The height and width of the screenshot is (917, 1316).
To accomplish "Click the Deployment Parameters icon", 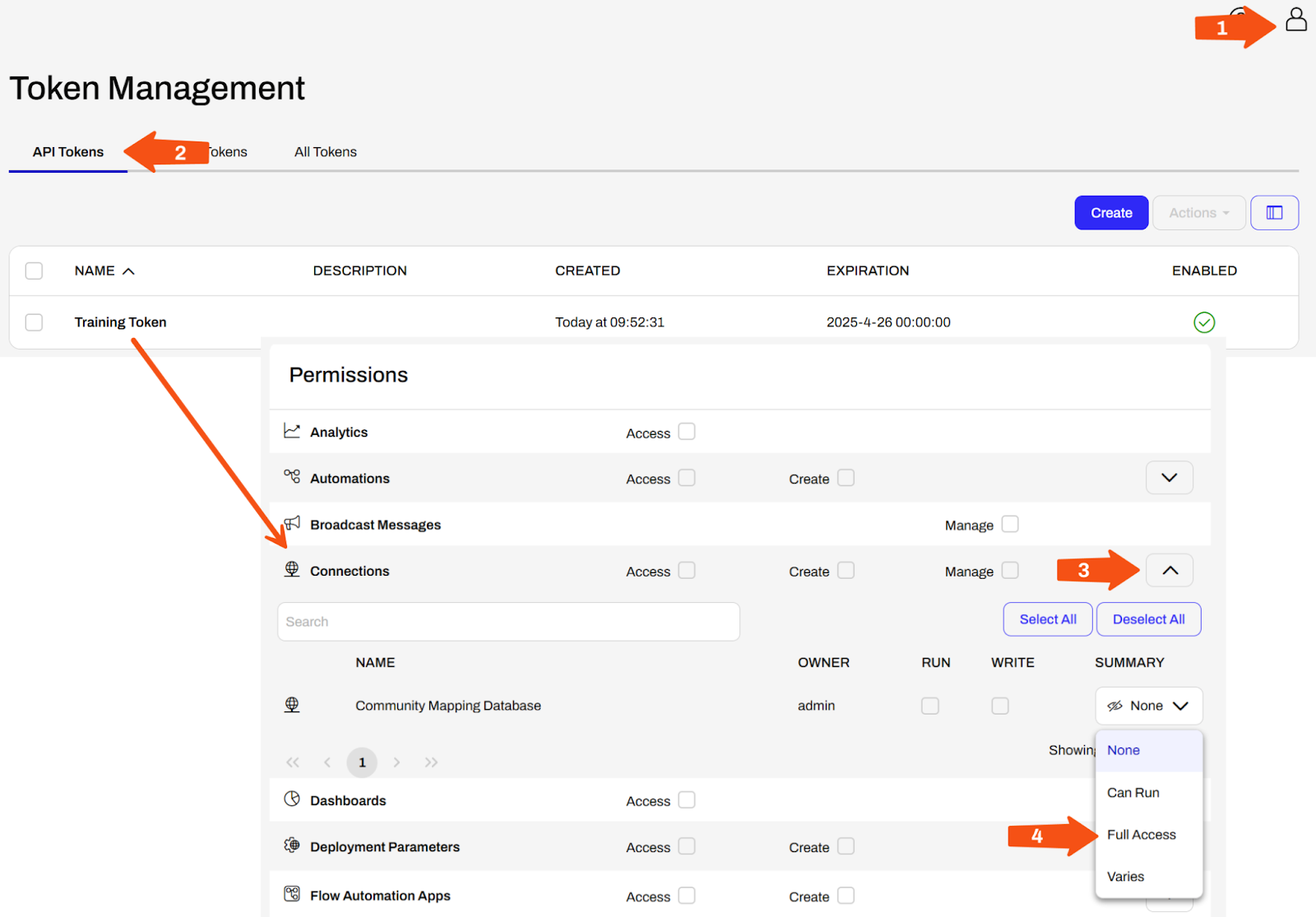I will click(292, 845).
